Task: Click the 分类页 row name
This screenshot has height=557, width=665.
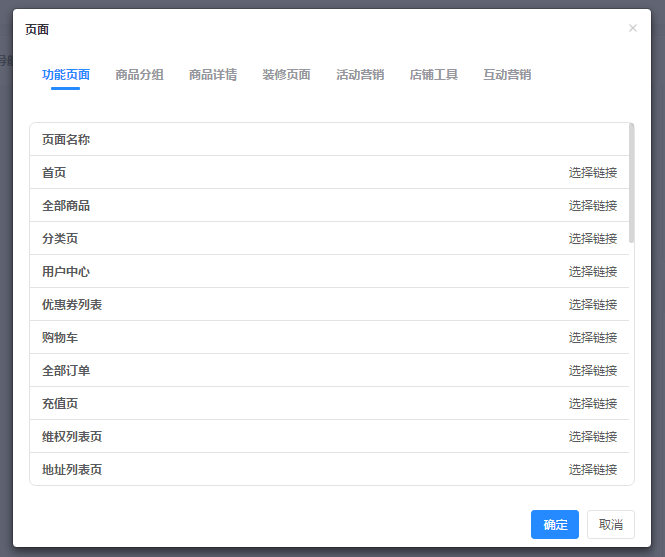Action: click(x=60, y=239)
